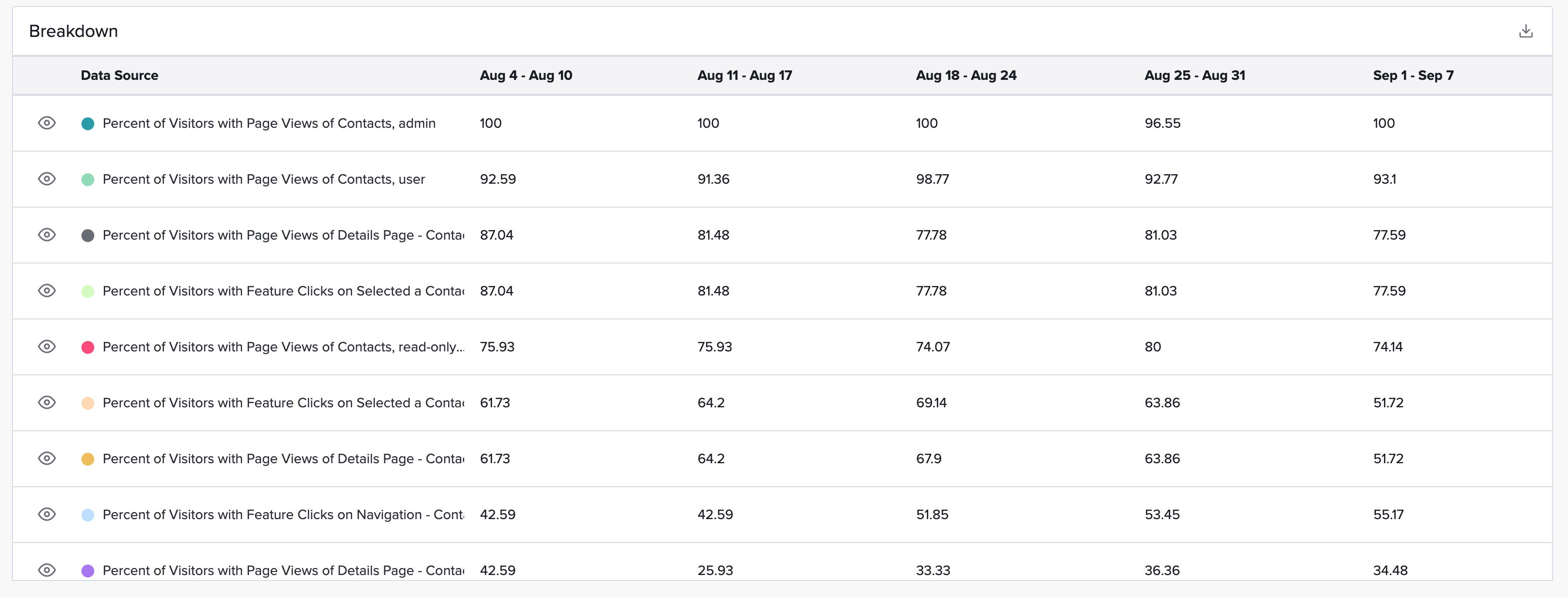Click pale green dot in Selected a Contact 87.04 row
Image resolution: width=1568 pixels, height=597 pixels.
coord(88,292)
